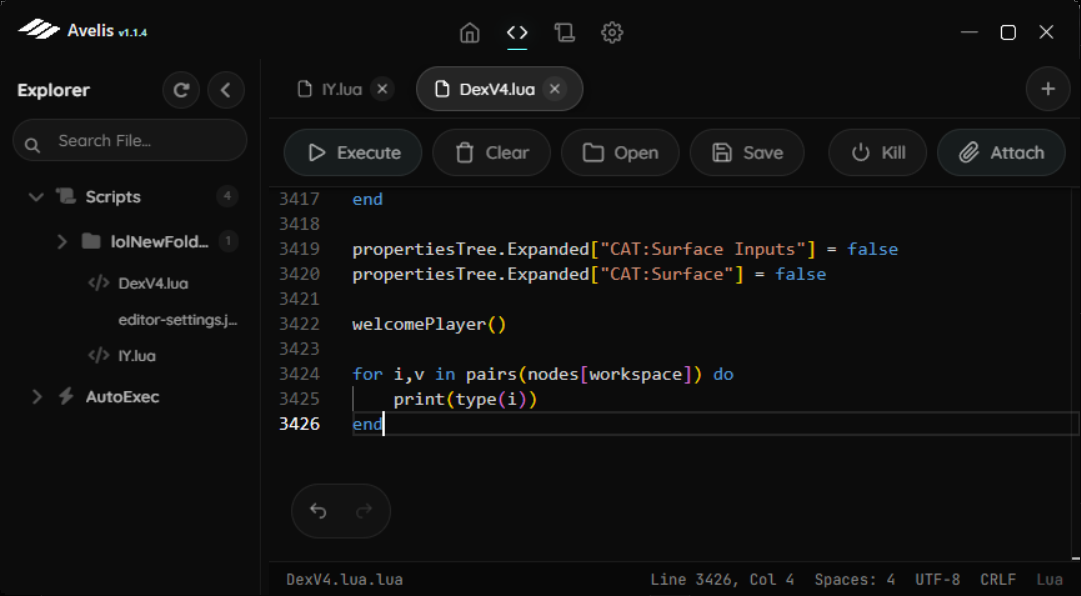This screenshot has width=1081, height=596.
Task: Focus the Search File input
Action: (130, 141)
